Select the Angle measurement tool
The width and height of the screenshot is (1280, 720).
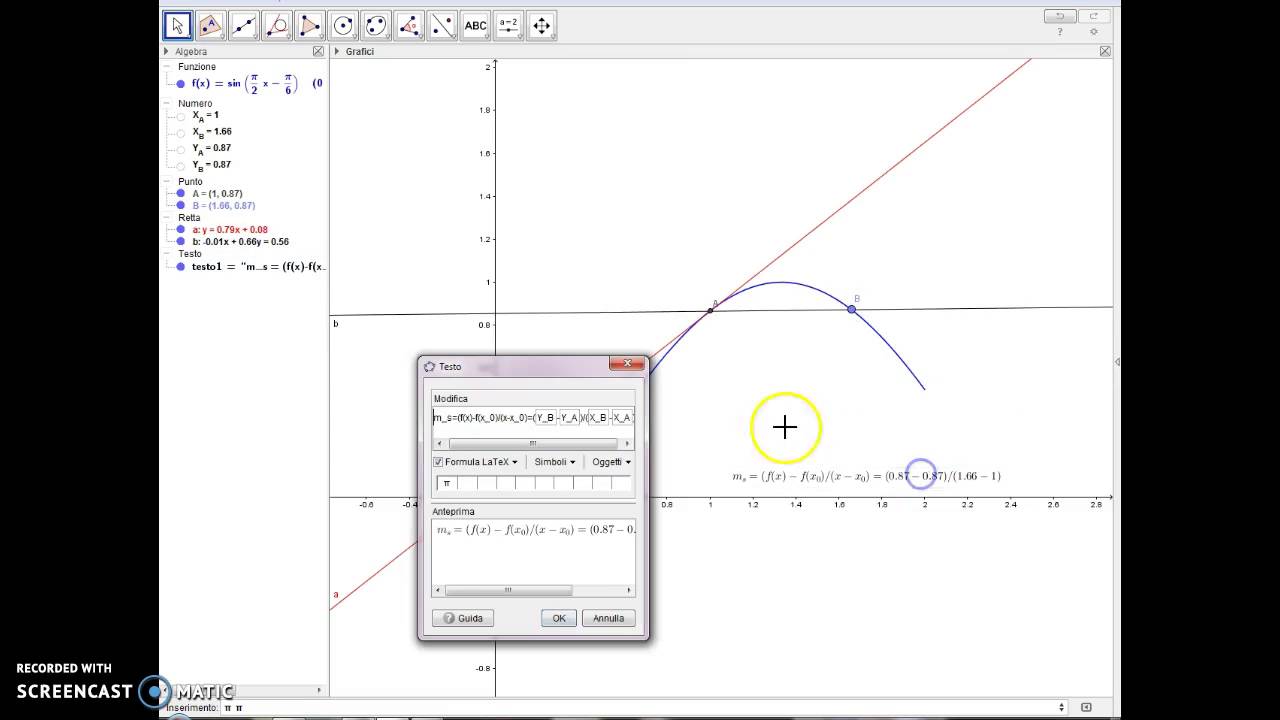[409, 26]
